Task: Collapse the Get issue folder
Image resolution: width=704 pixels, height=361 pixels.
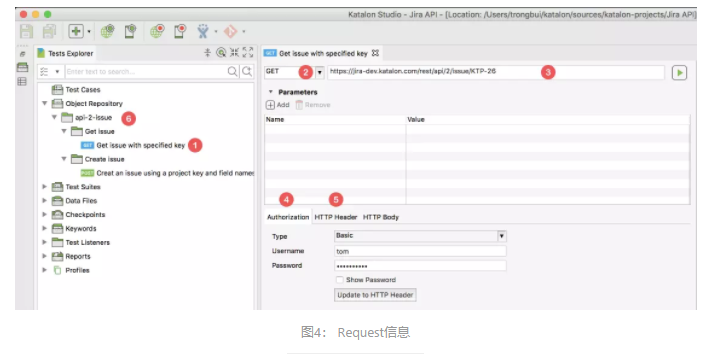Action: tap(64, 131)
